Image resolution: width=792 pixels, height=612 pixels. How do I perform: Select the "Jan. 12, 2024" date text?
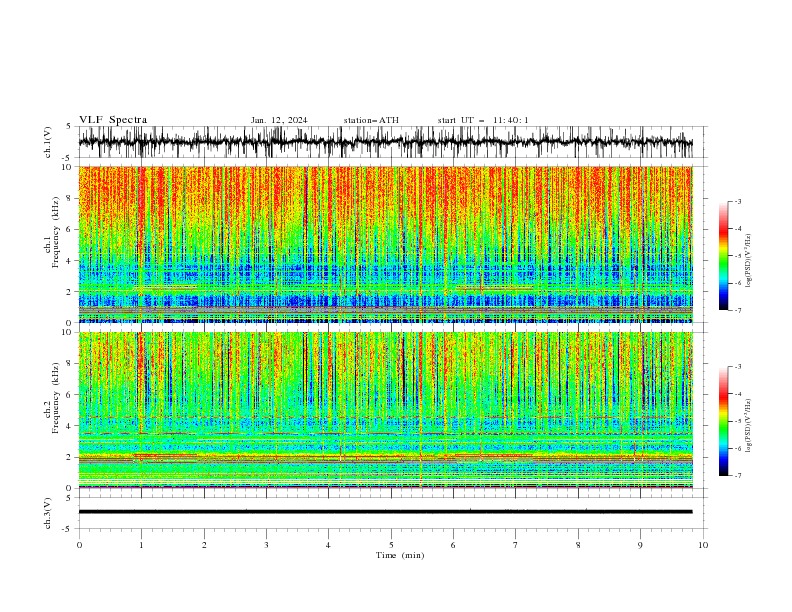(279, 120)
